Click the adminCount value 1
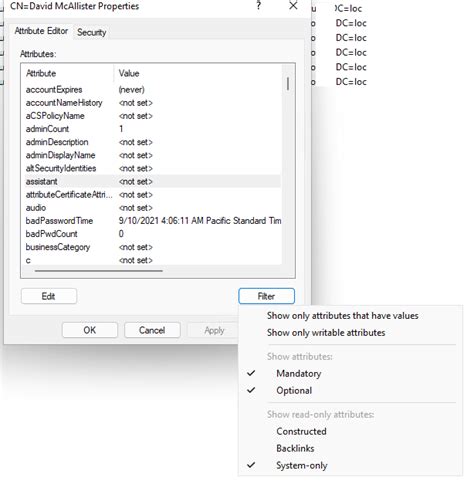The image size is (474, 484). (x=121, y=129)
